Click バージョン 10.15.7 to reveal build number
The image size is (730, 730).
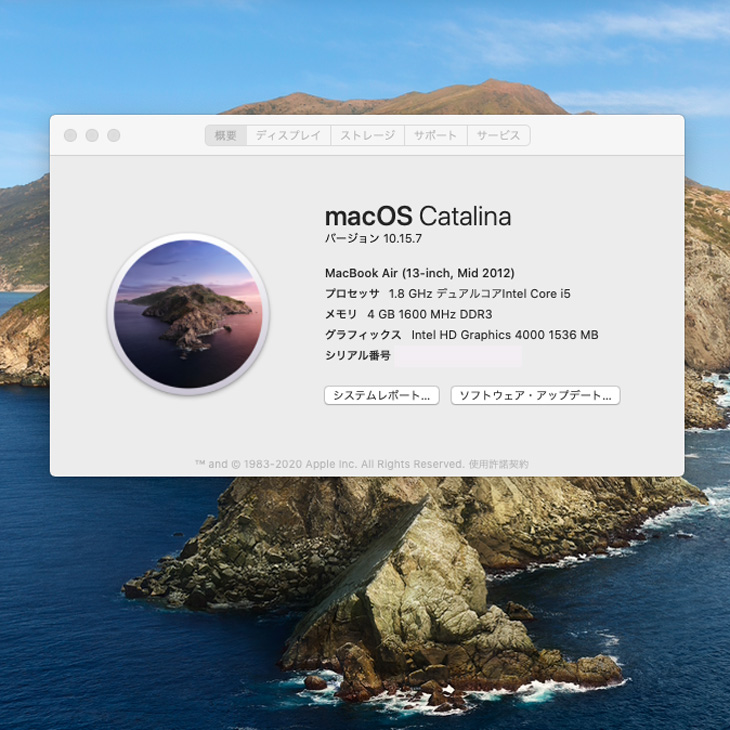click(373, 238)
